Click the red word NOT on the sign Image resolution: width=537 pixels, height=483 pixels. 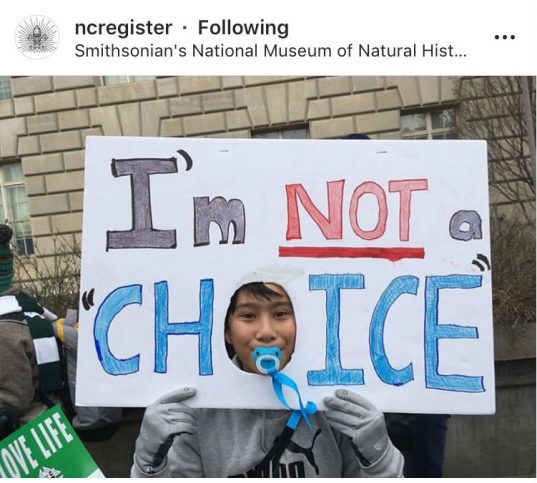357,210
